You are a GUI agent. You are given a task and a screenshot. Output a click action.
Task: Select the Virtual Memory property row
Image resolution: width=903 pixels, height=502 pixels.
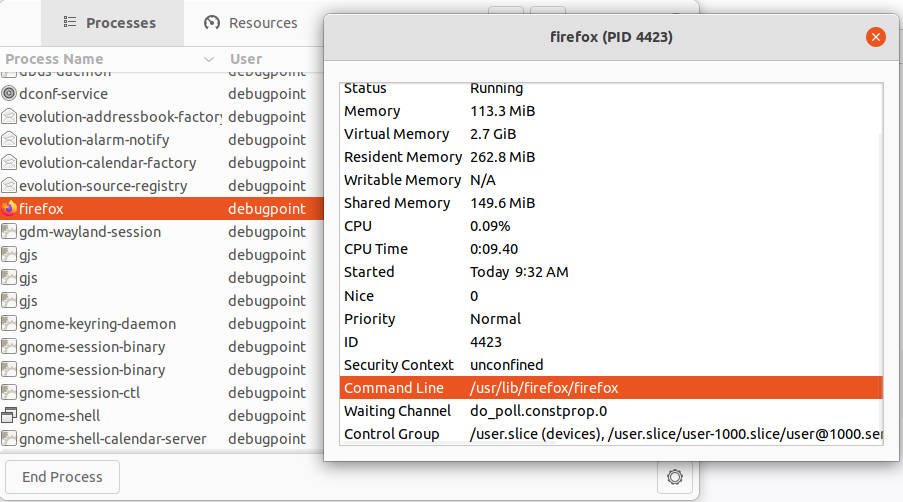(611, 134)
